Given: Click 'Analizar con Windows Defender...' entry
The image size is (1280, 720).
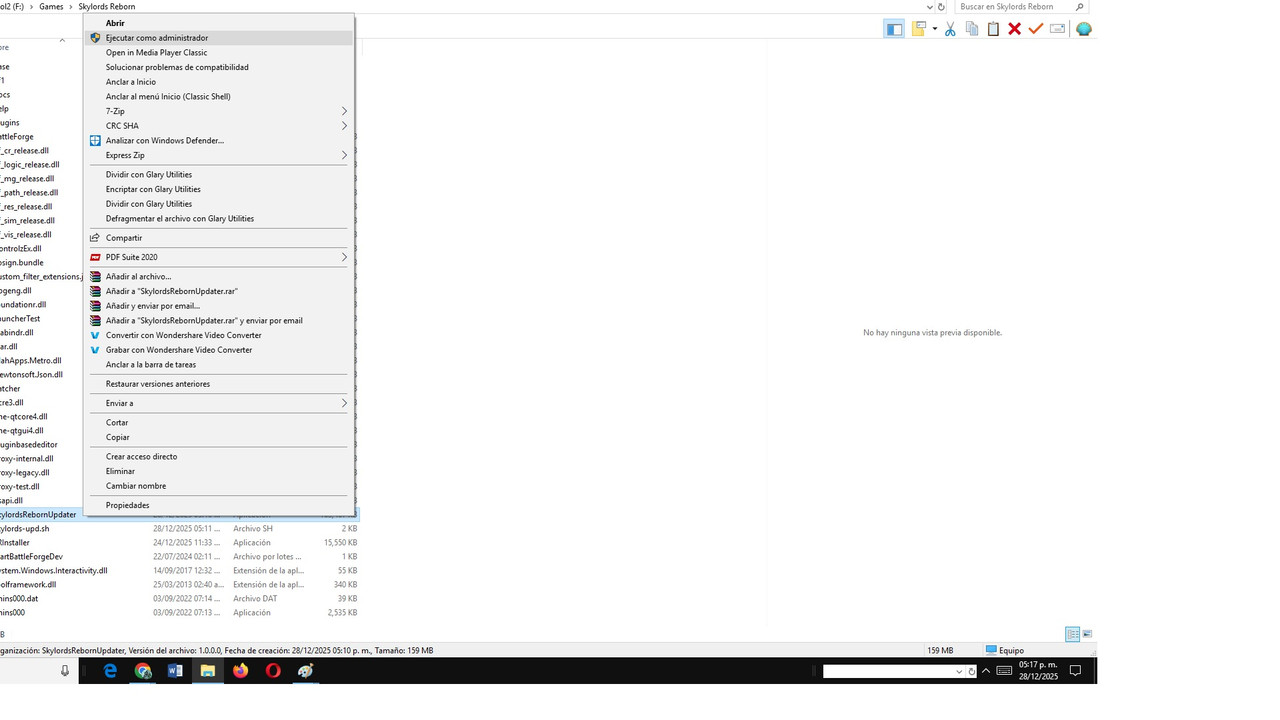Looking at the screenshot, I should [218, 141].
